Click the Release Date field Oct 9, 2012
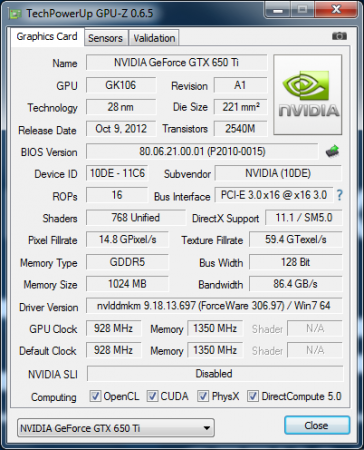 121,129
